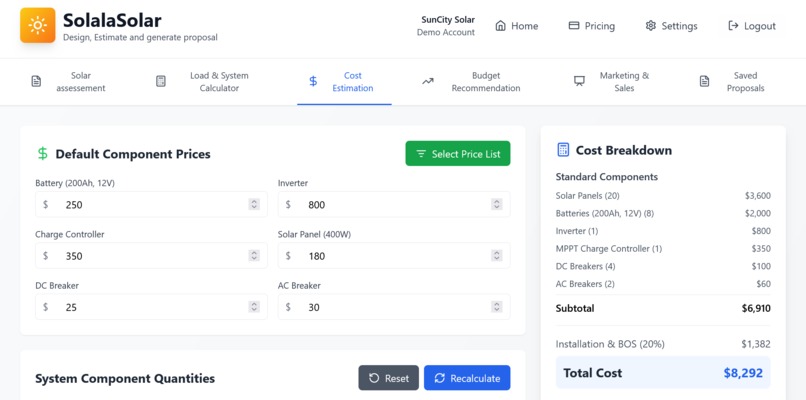The image size is (806, 400).
Task: Adjust the Solar Panel price stepper arrows
Action: click(497, 256)
